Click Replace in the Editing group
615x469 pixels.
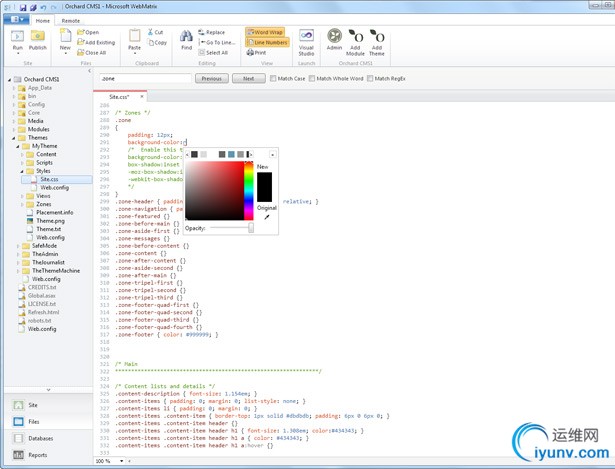211,32
